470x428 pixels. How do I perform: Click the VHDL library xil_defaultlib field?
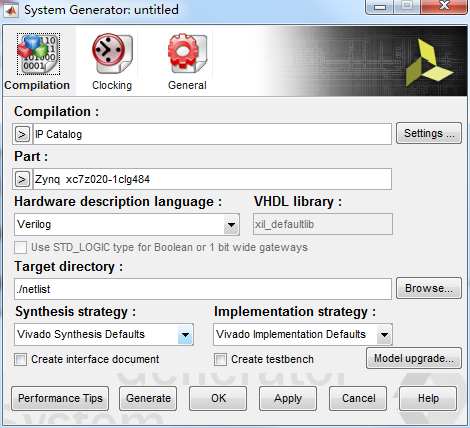[x=323, y=224]
